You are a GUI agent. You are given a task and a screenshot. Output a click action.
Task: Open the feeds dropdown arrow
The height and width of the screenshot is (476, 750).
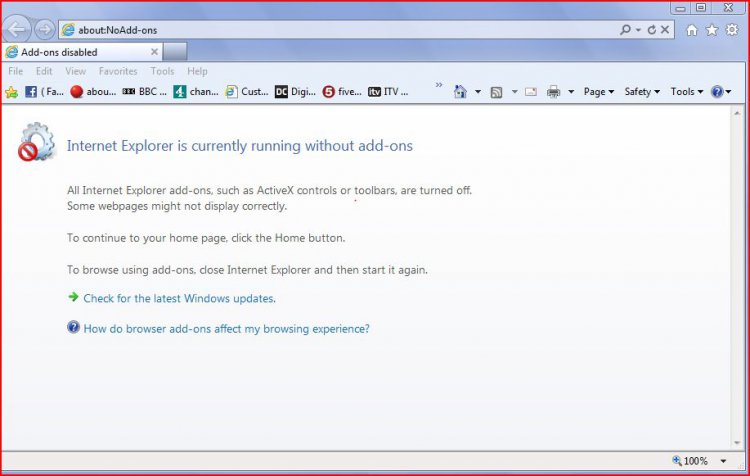coord(515,92)
